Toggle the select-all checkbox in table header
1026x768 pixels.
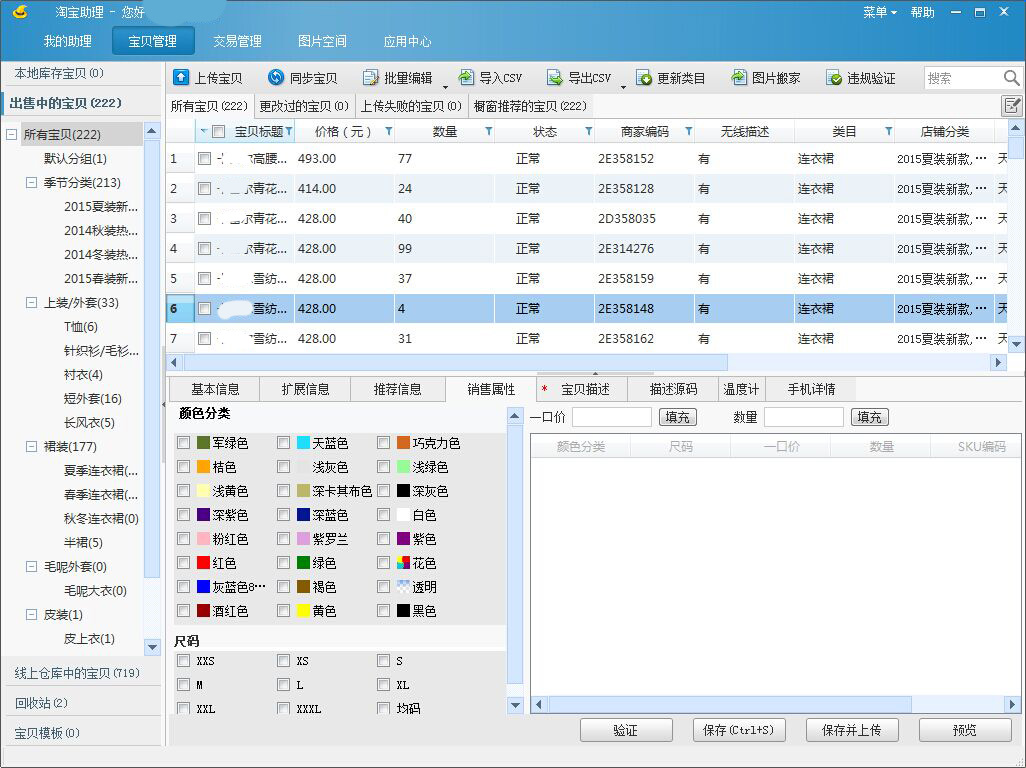coord(219,131)
